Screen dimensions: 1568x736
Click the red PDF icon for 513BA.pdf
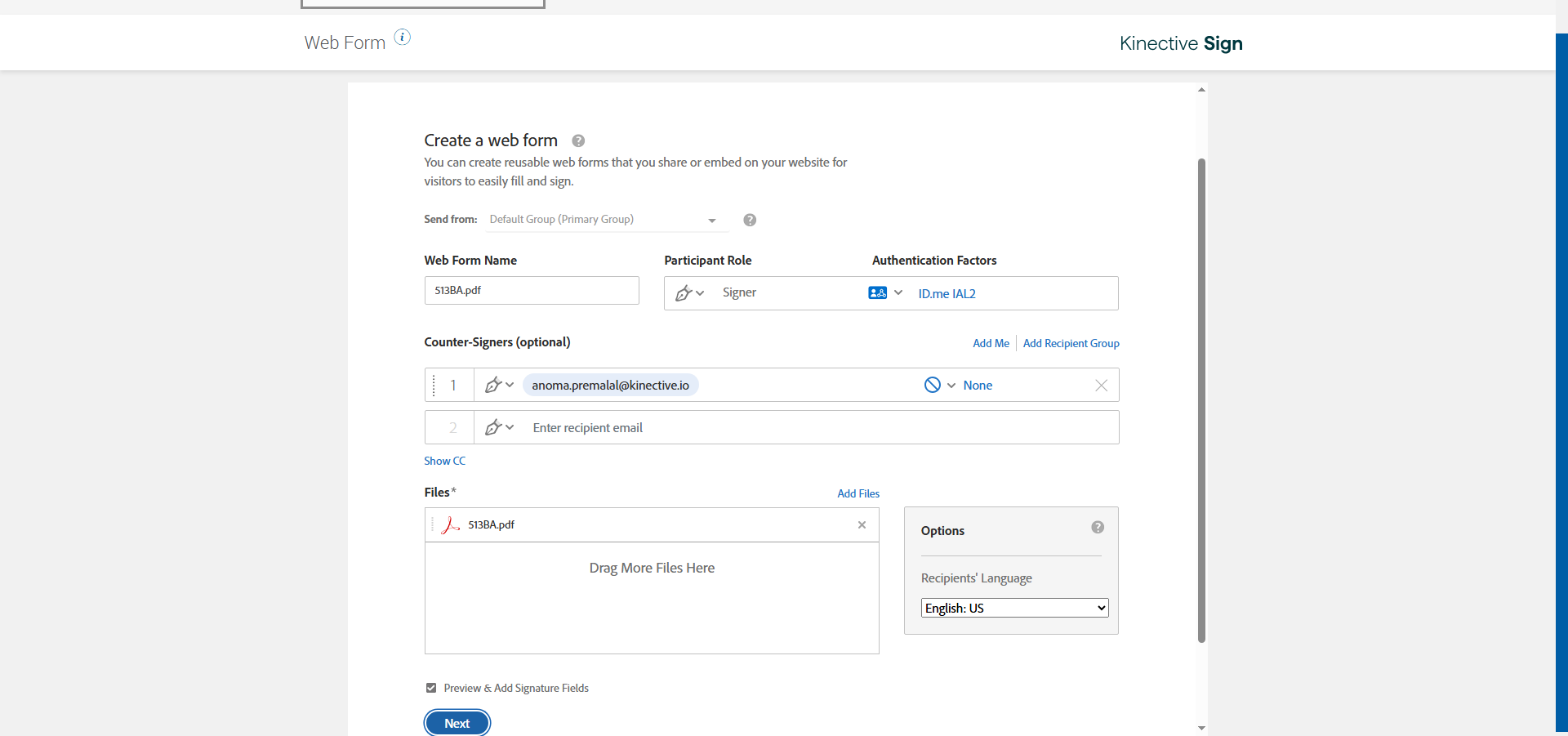[x=450, y=525]
